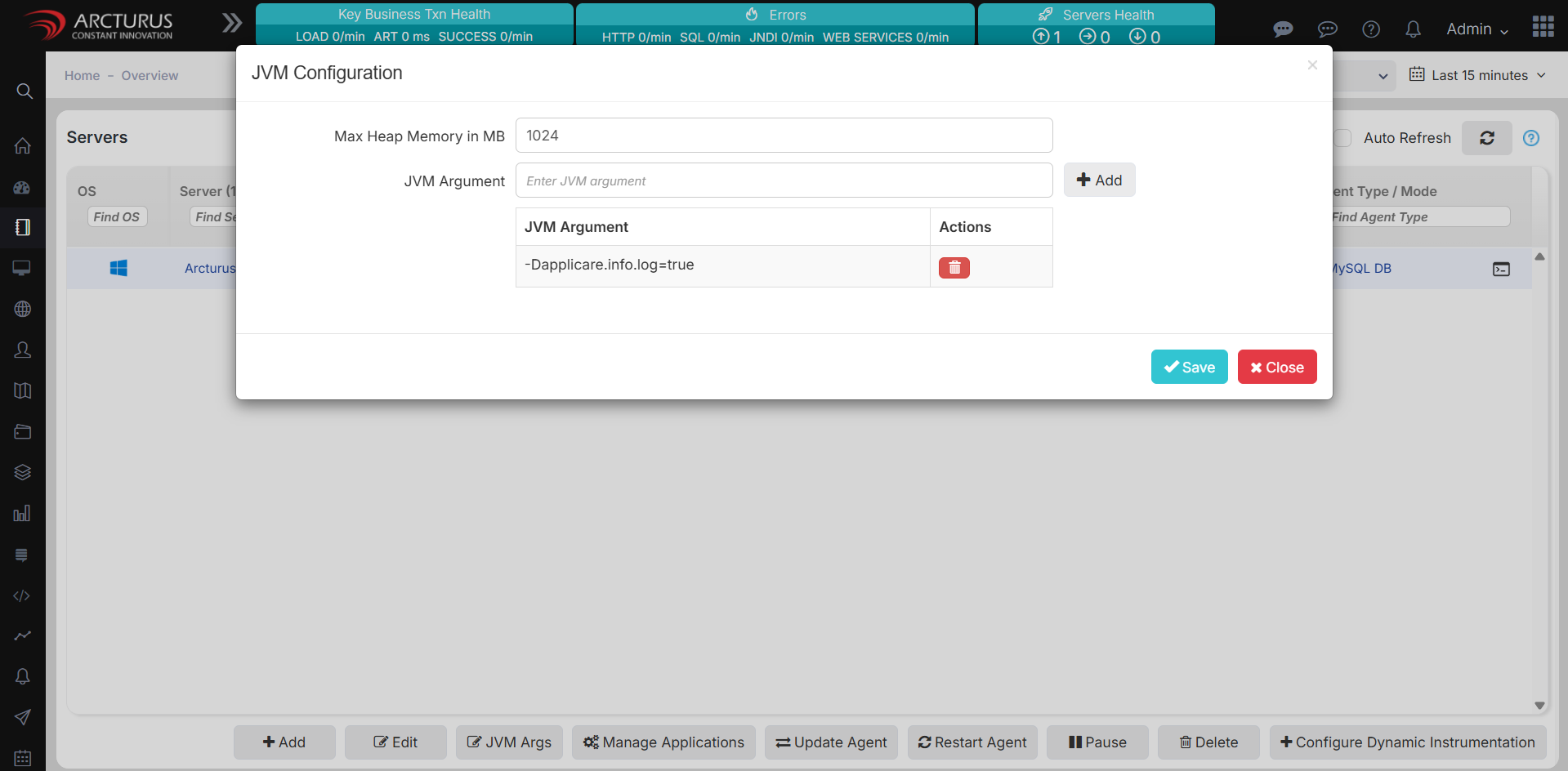The image size is (1568, 771).
Task: Click the help question mark icon
Action: point(1371,29)
